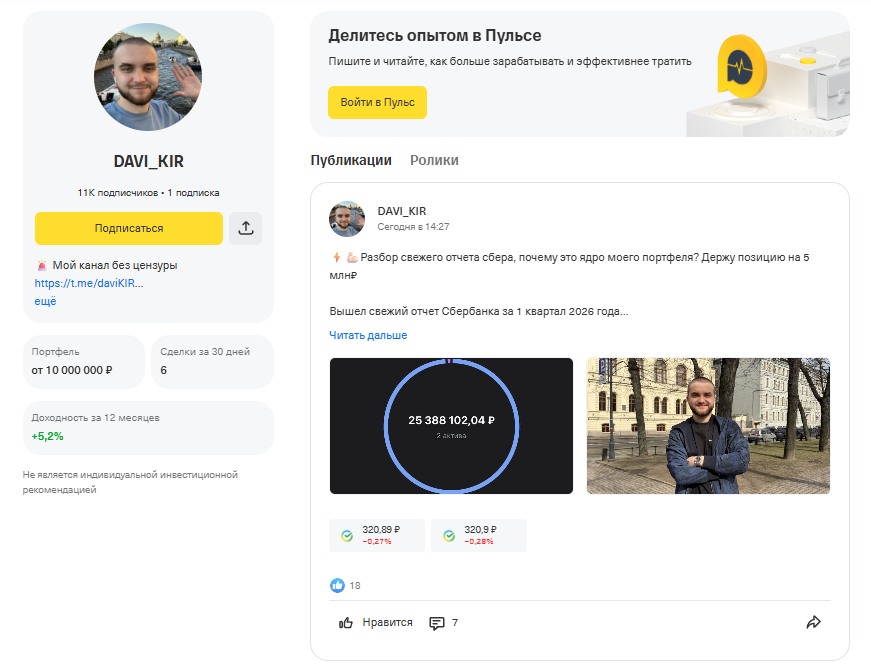The width and height of the screenshot is (871, 666).
Task: Click the Pulse logo badge in banner
Action: click(x=742, y=67)
